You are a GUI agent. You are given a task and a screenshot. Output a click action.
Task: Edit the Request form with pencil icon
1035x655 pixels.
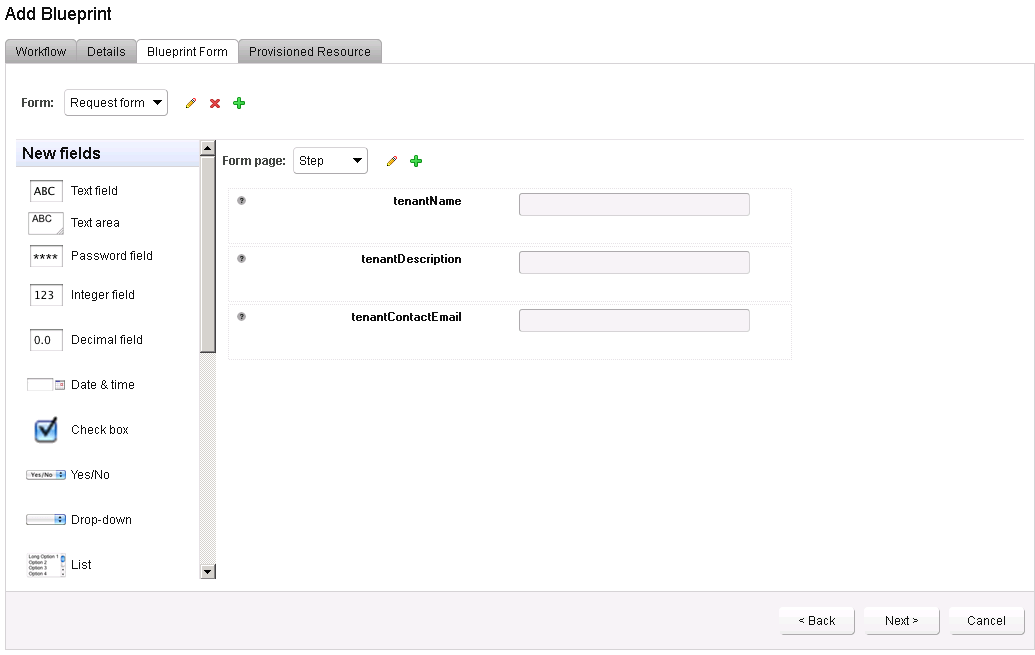(191, 103)
